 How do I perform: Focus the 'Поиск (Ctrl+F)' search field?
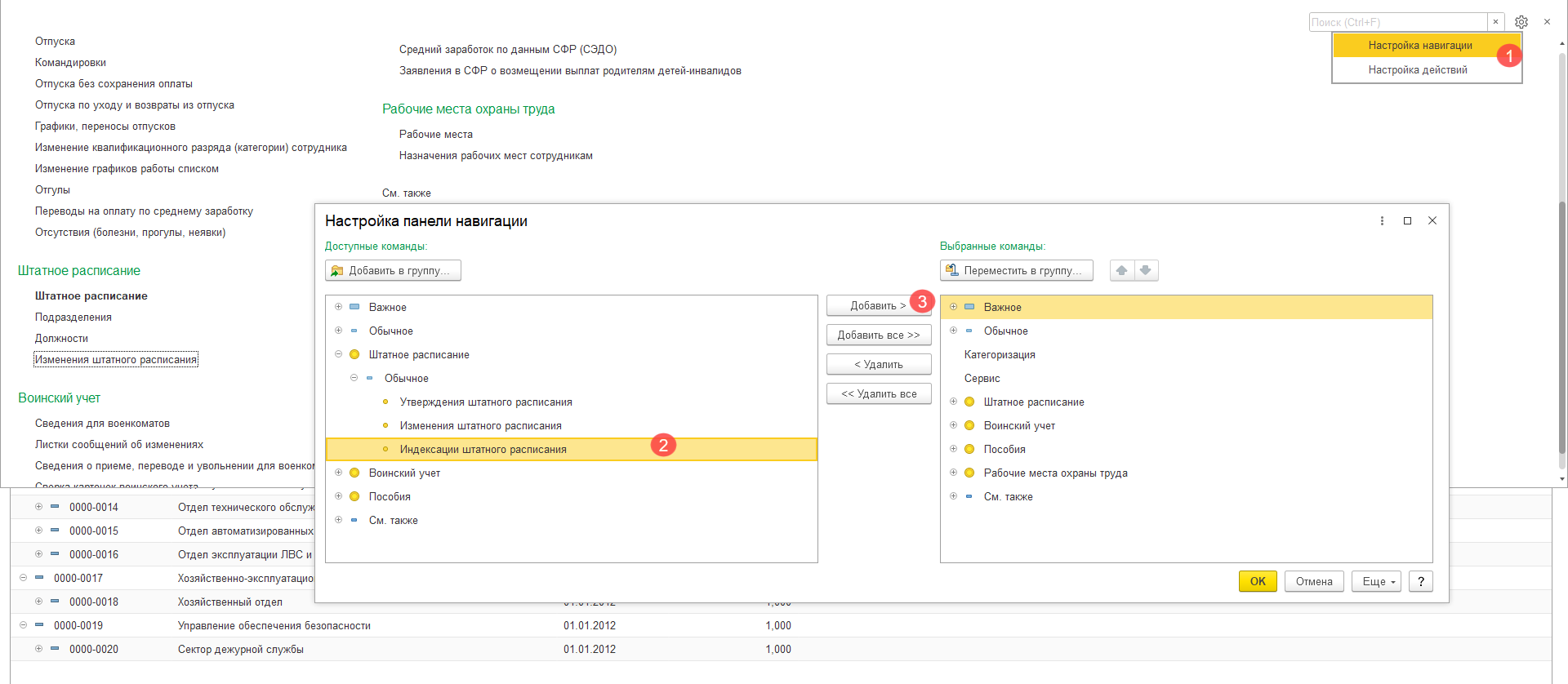point(1398,22)
